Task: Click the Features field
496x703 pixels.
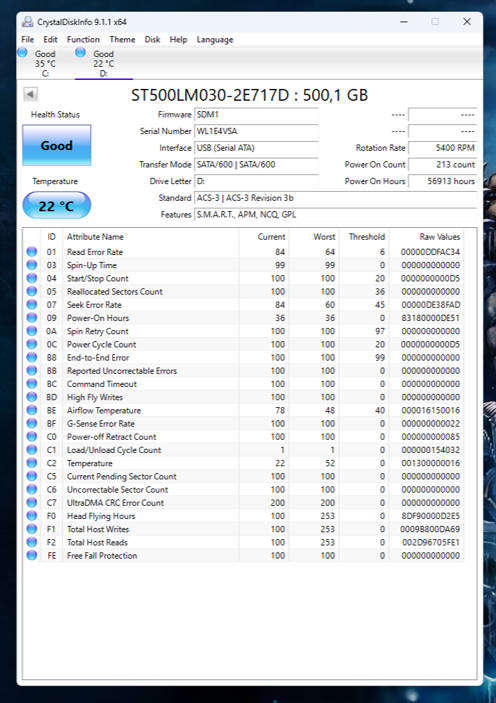Action: point(335,215)
